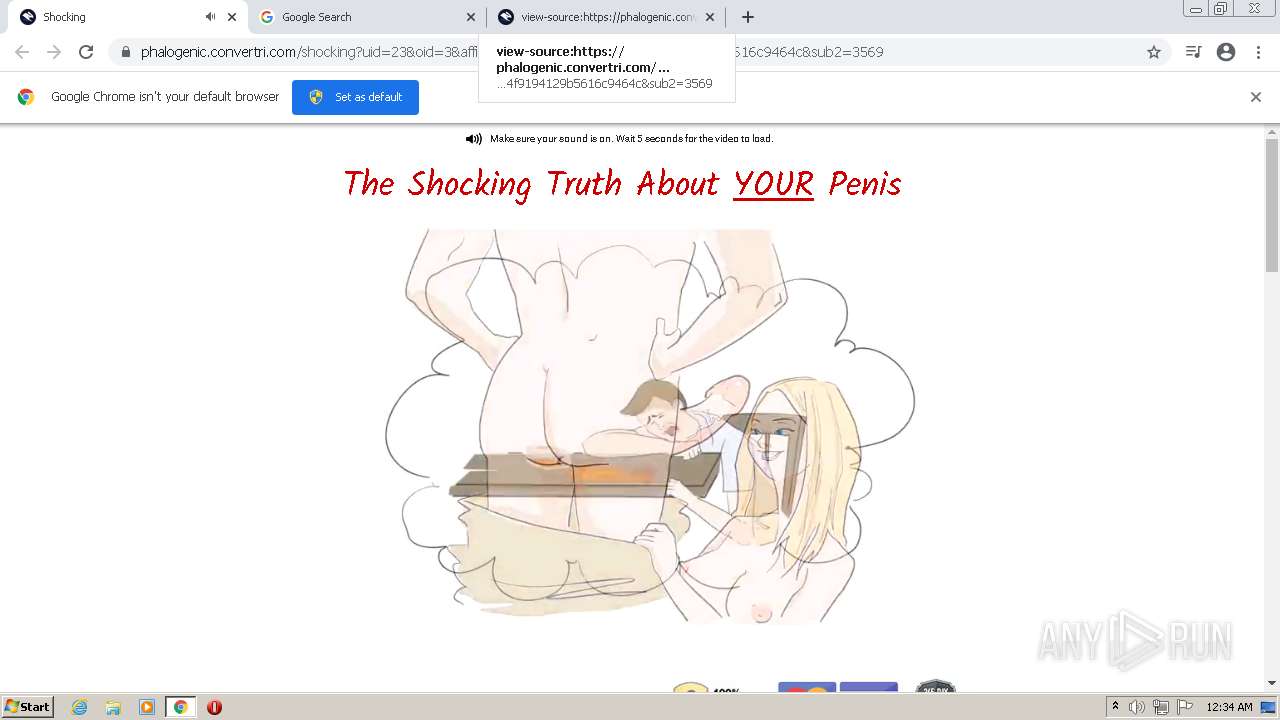The image size is (1280, 720).
Task: Show hidden system tray icons
Action: coord(1115,707)
